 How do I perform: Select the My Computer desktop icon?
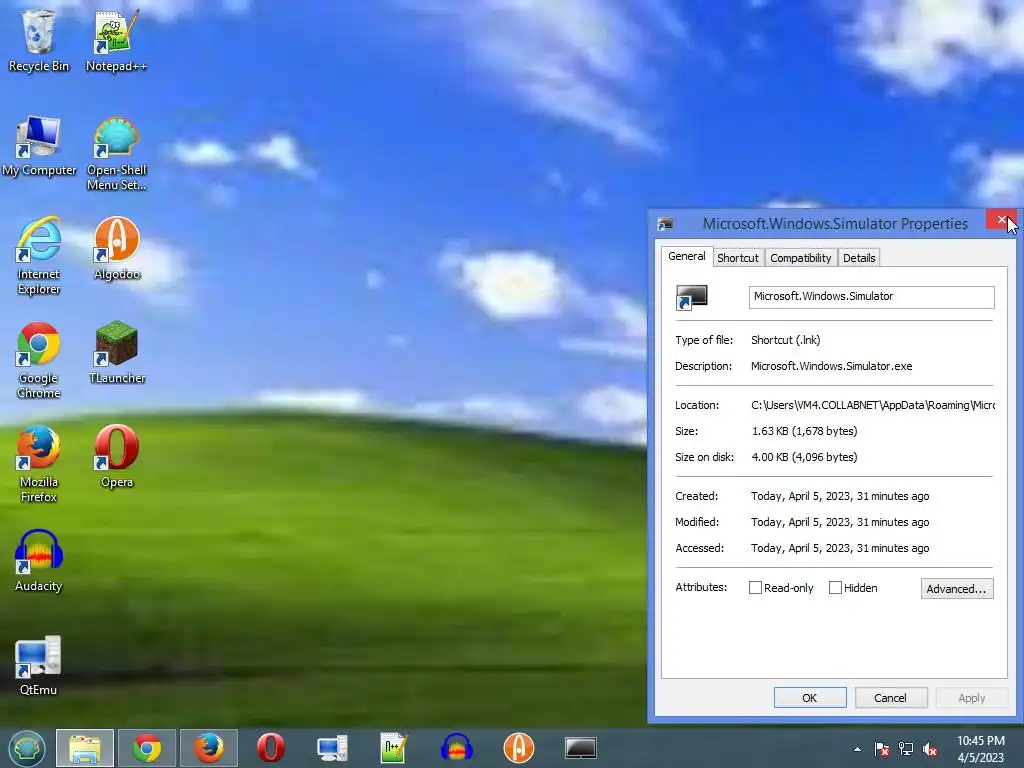[39, 146]
